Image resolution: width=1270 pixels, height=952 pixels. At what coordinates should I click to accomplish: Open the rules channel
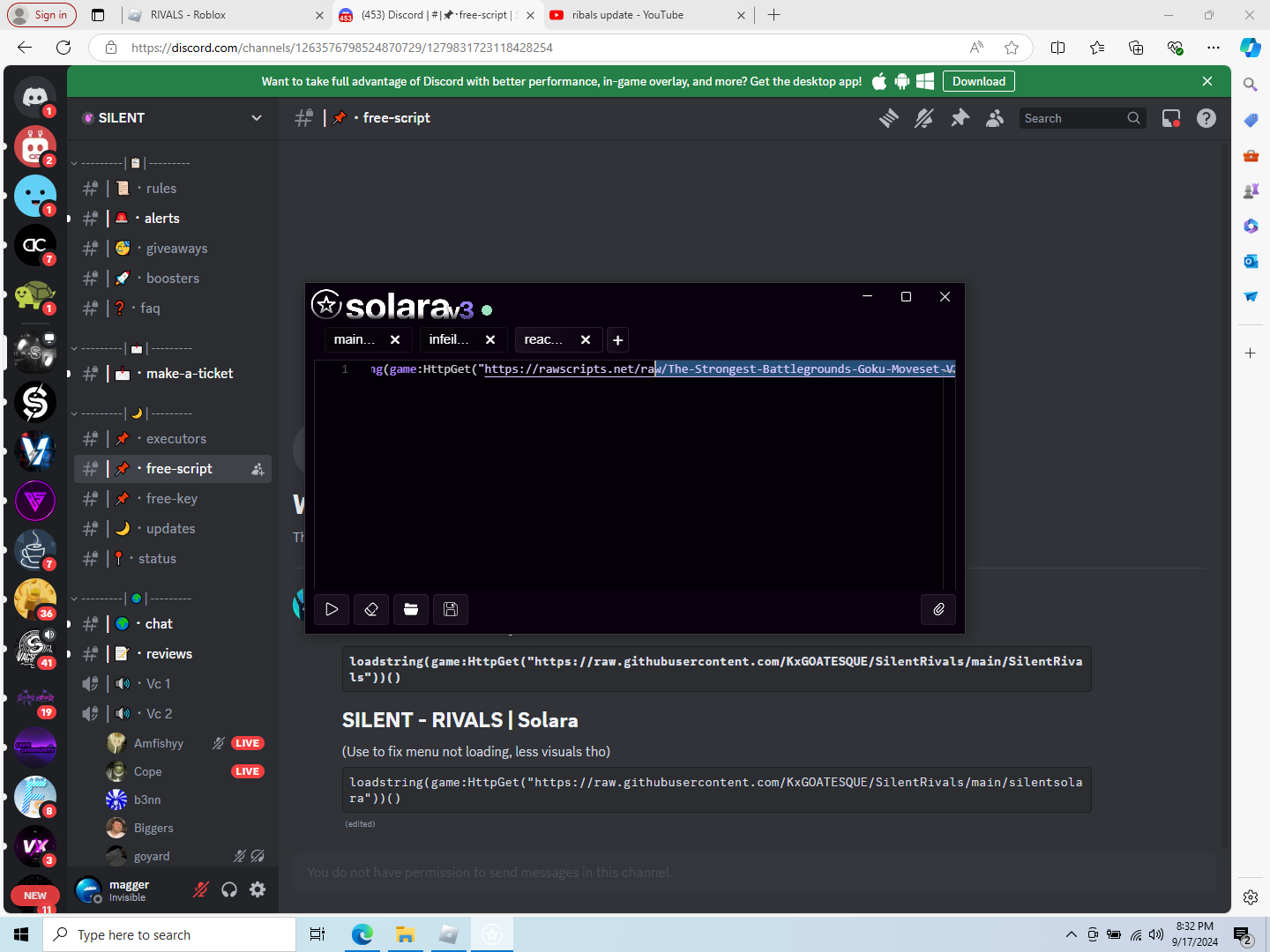(x=173, y=189)
